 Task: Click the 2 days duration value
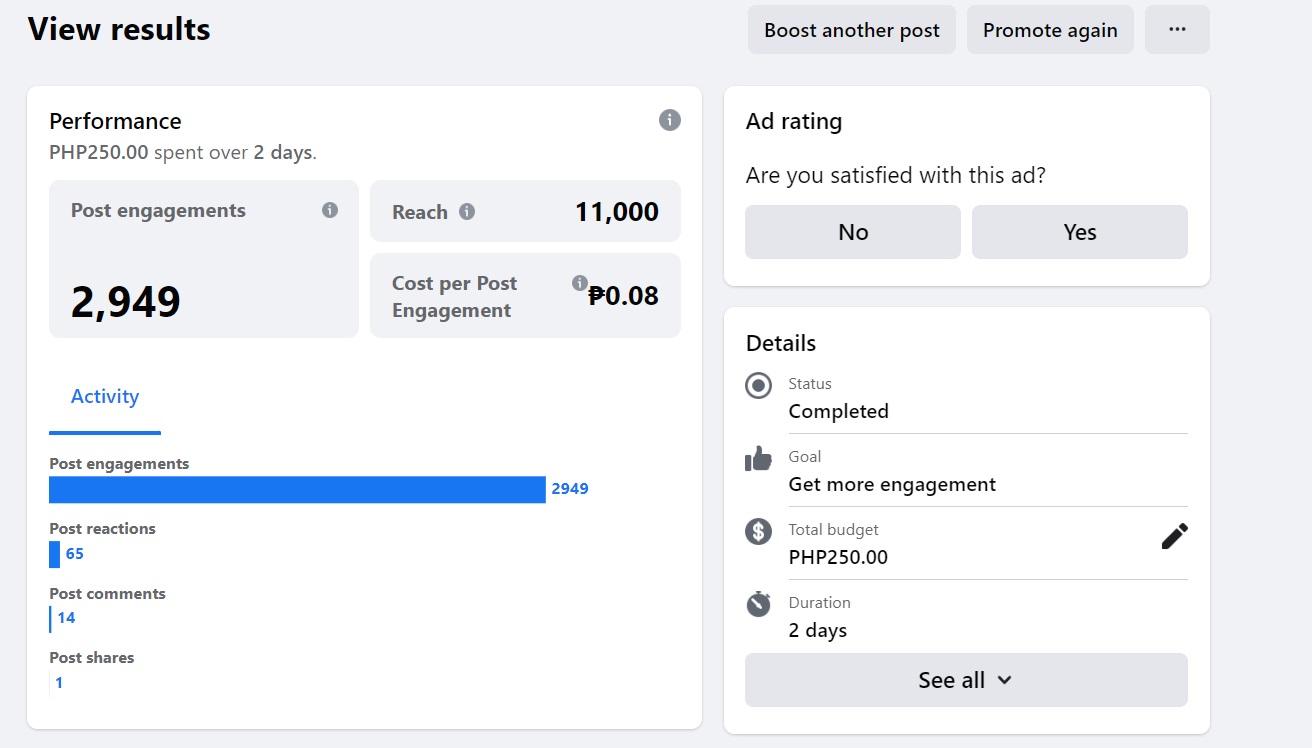tap(818, 630)
